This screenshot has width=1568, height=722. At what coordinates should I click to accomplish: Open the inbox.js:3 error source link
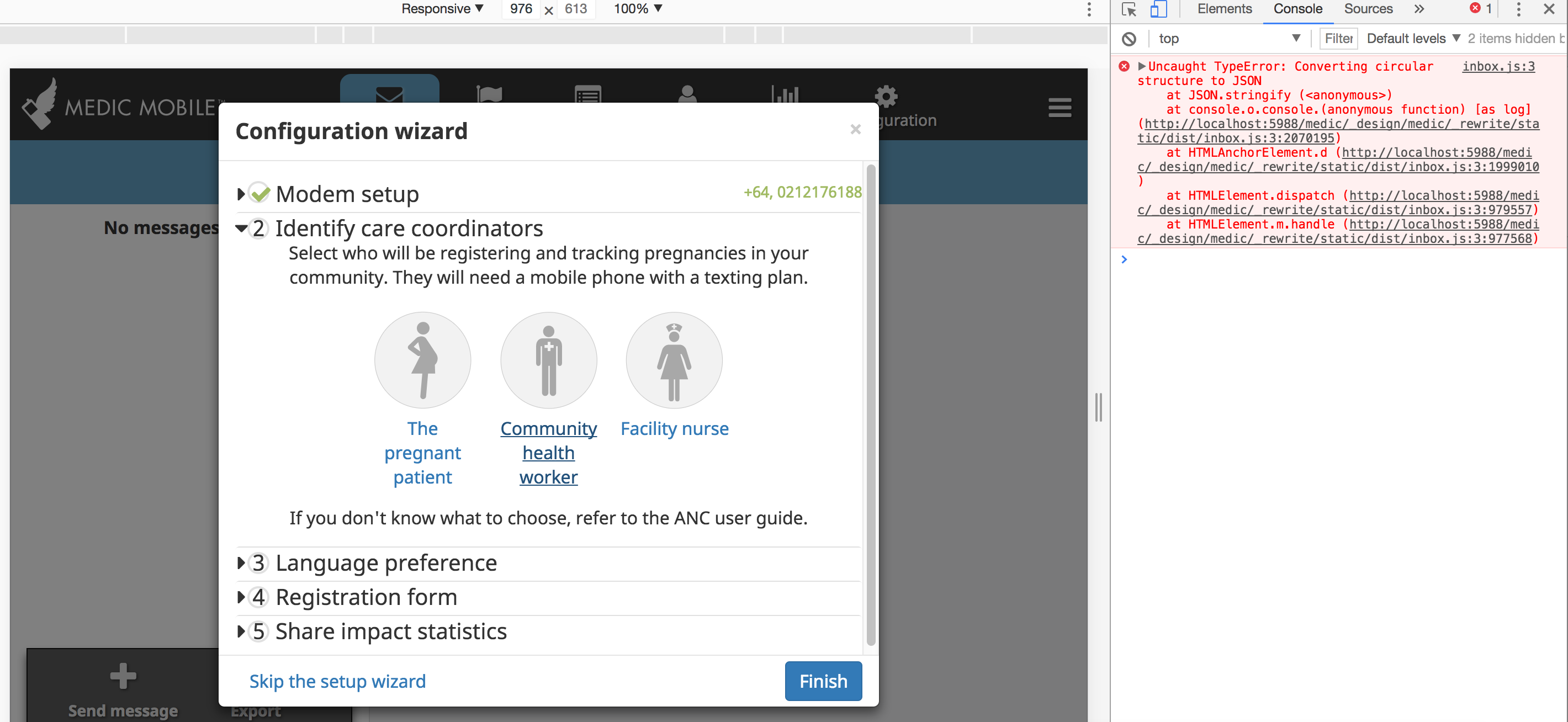coord(1498,66)
